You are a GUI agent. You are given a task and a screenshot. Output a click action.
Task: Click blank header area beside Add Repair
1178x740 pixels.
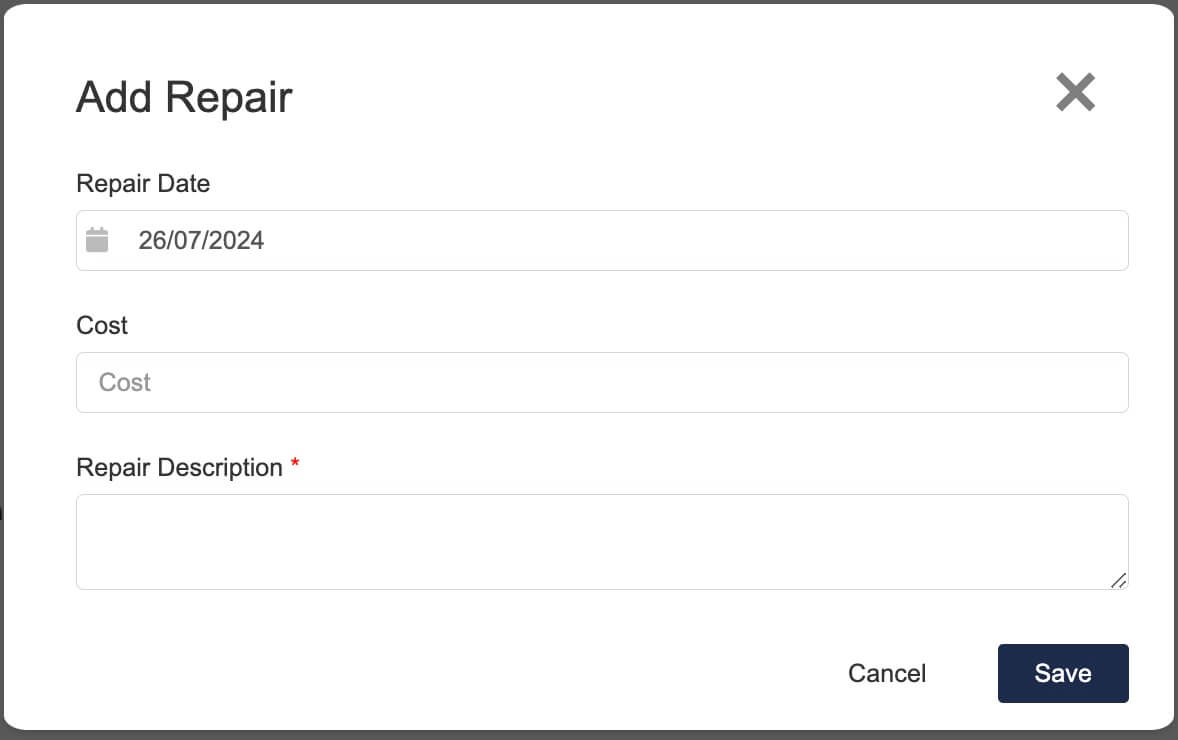coord(669,97)
